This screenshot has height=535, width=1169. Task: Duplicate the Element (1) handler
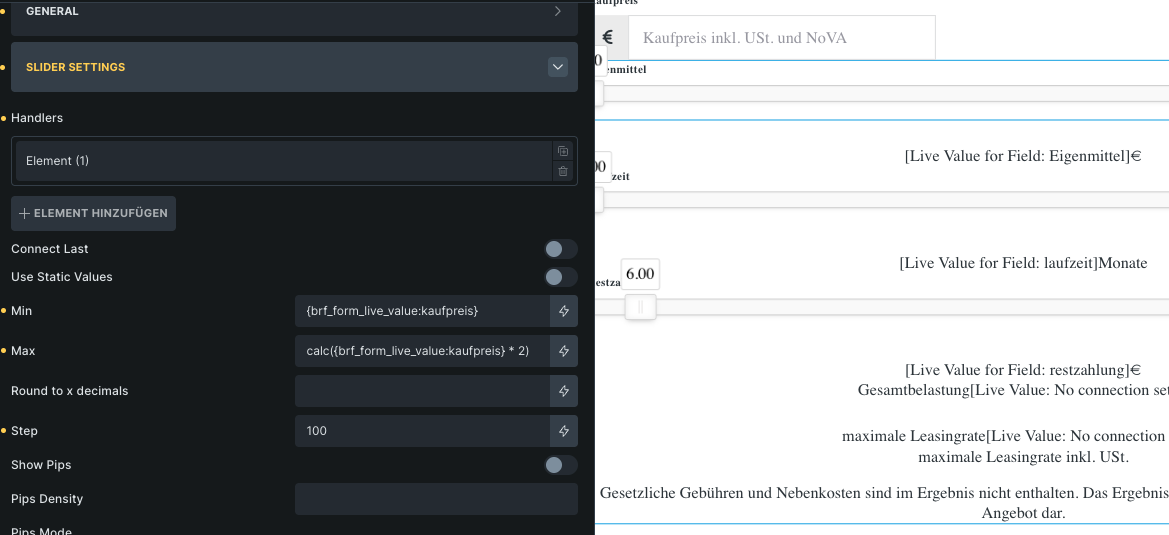563,151
